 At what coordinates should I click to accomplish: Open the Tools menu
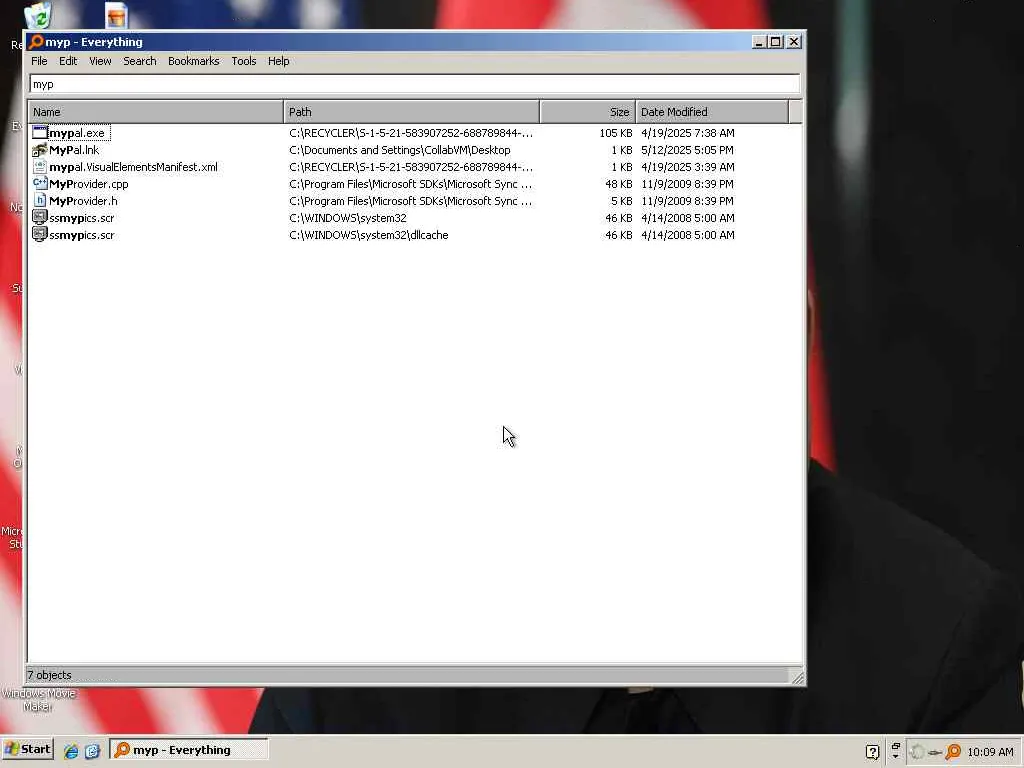click(x=244, y=61)
